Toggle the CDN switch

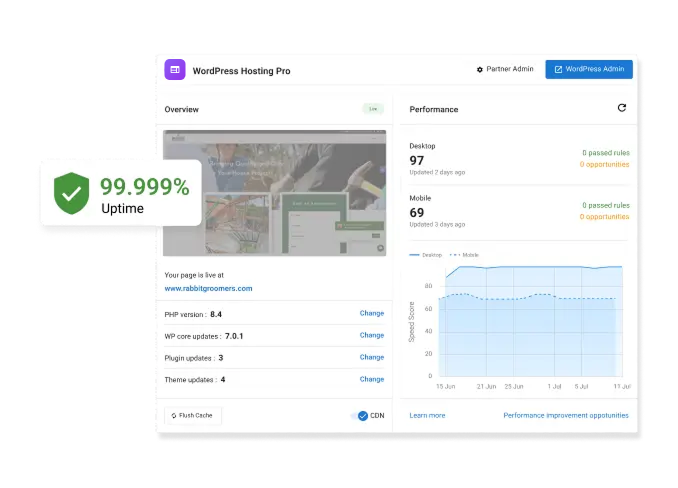pos(360,416)
